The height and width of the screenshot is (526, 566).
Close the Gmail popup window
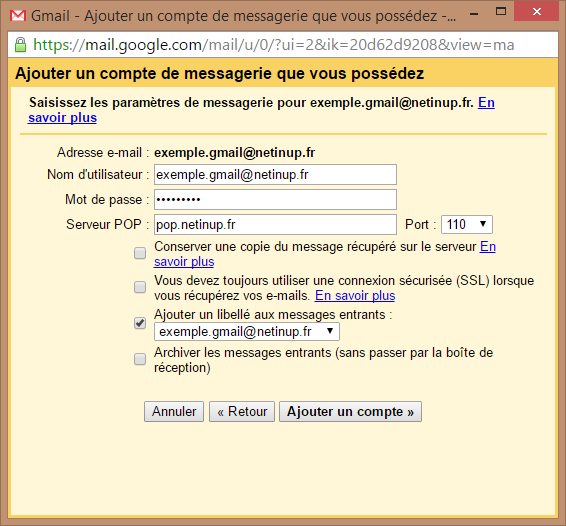536,12
